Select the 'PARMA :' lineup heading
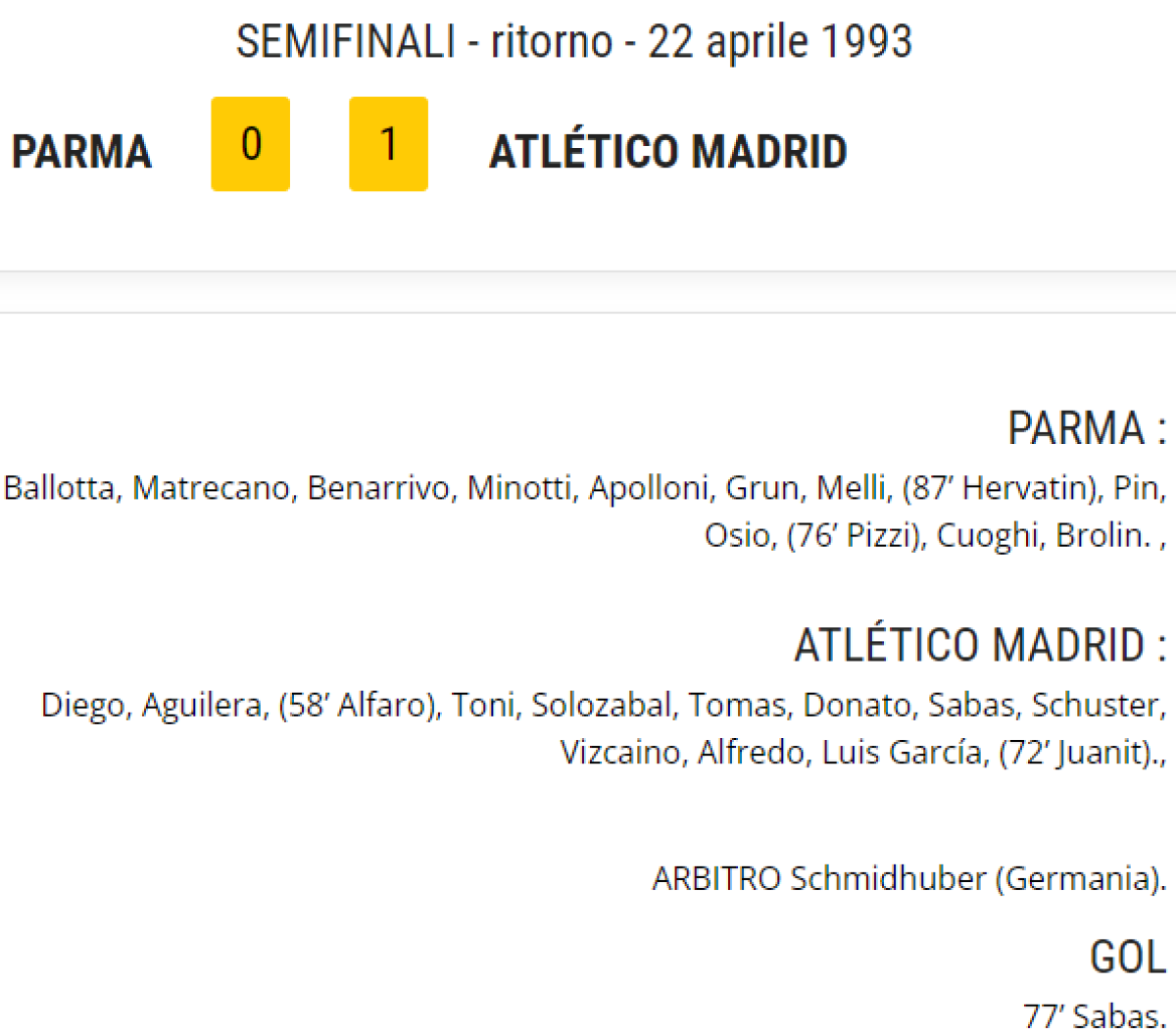This screenshot has width=1176, height=1034. point(1086,428)
